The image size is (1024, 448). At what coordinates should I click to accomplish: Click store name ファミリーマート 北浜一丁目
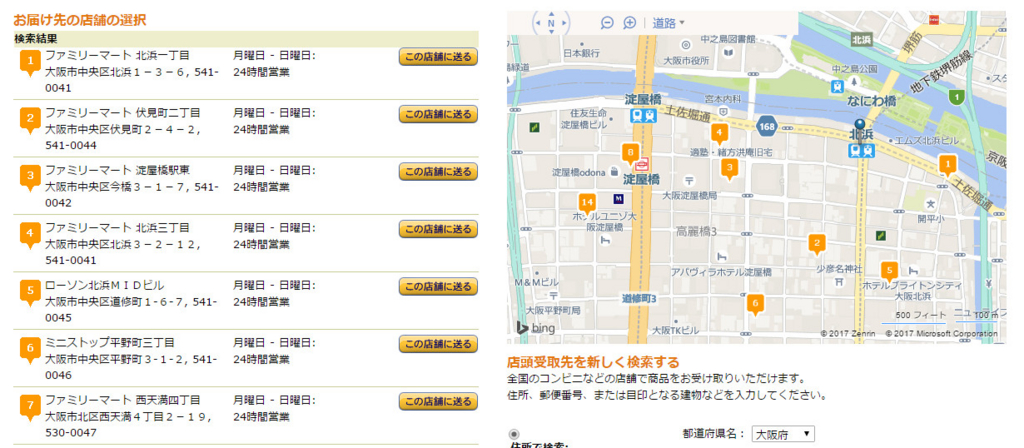118,56
